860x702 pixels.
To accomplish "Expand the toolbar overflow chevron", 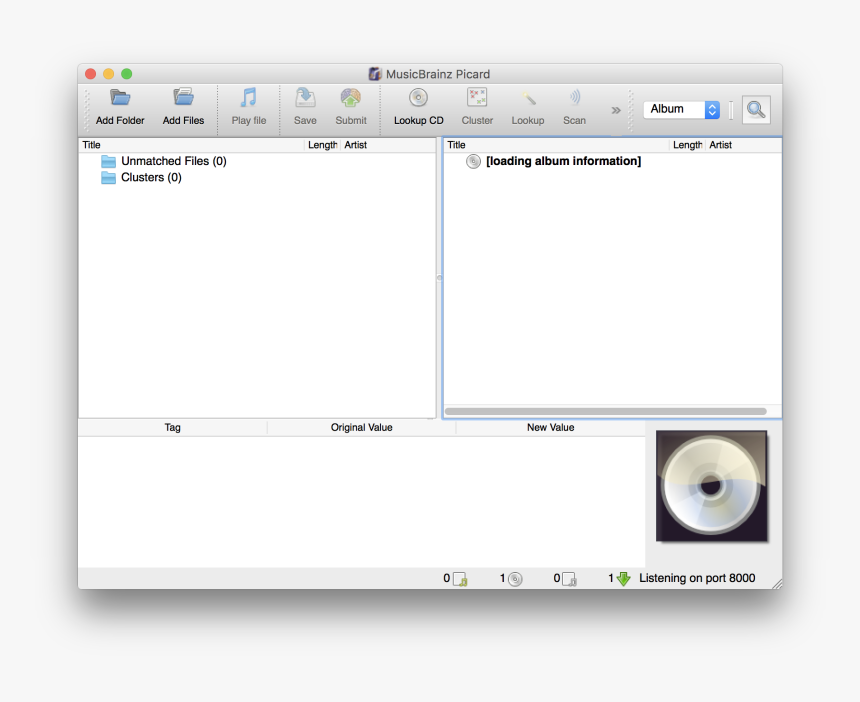I will pyautogui.click(x=615, y=110).
